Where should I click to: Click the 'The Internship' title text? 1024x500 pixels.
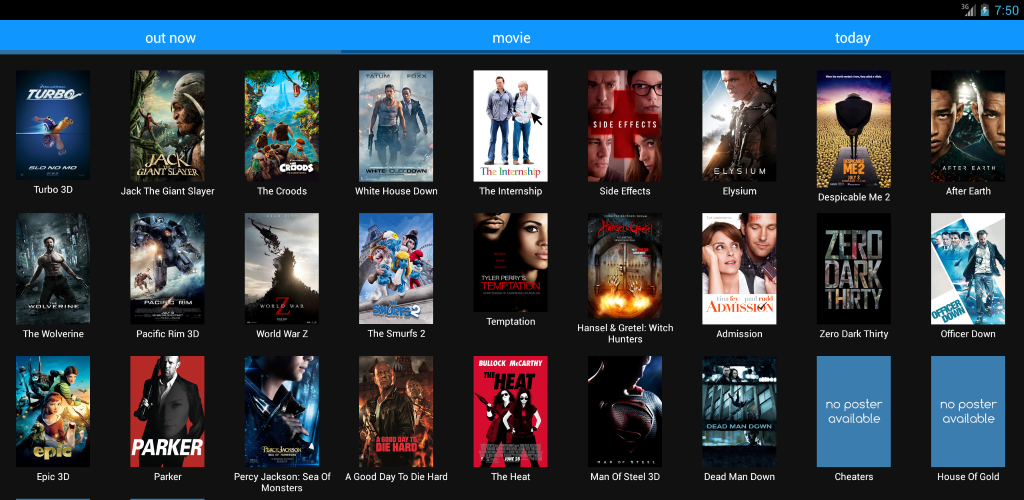(x=511, y=191)
